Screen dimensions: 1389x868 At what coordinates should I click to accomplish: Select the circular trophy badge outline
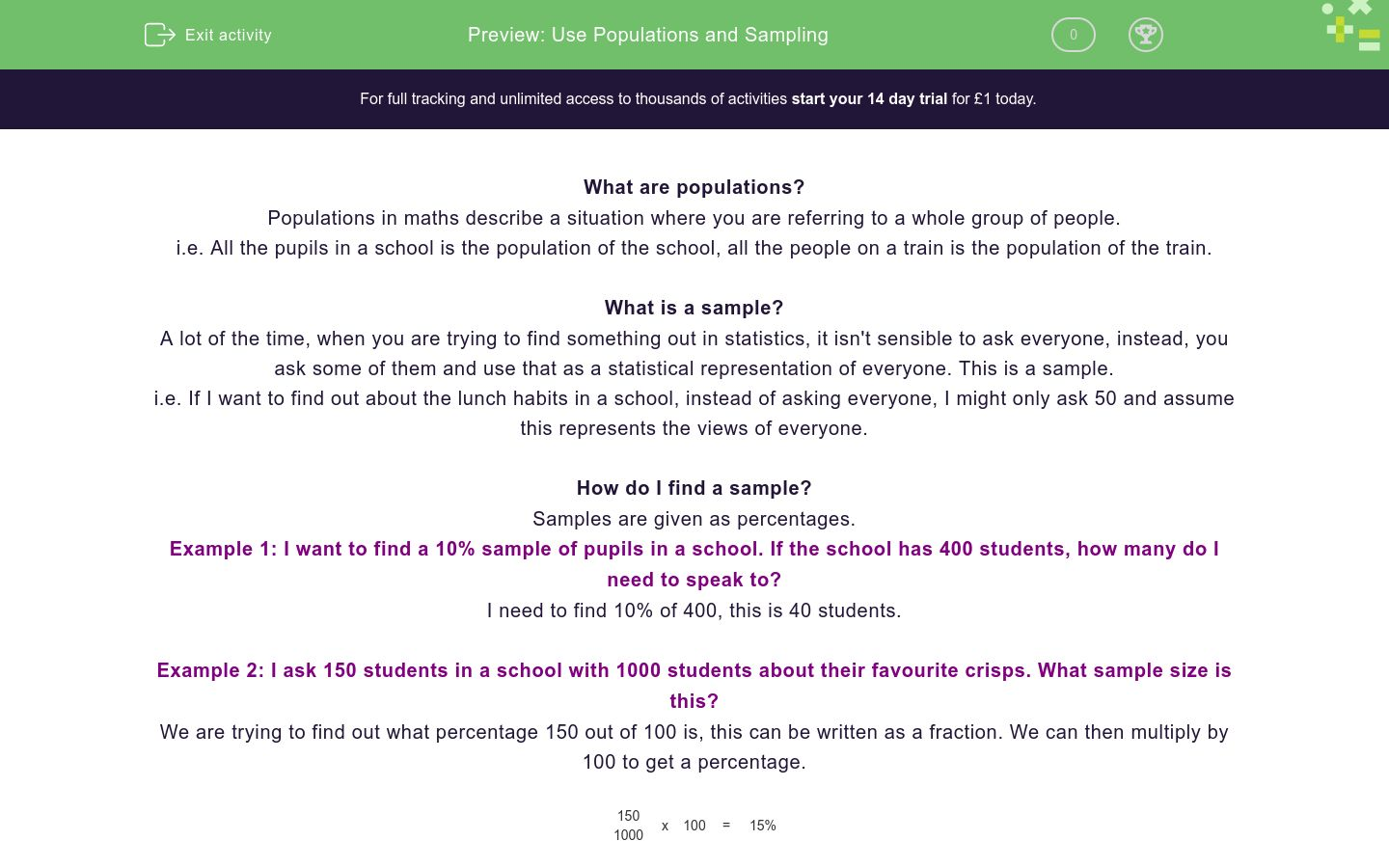pyautogui.click(x=1146, y=35)
